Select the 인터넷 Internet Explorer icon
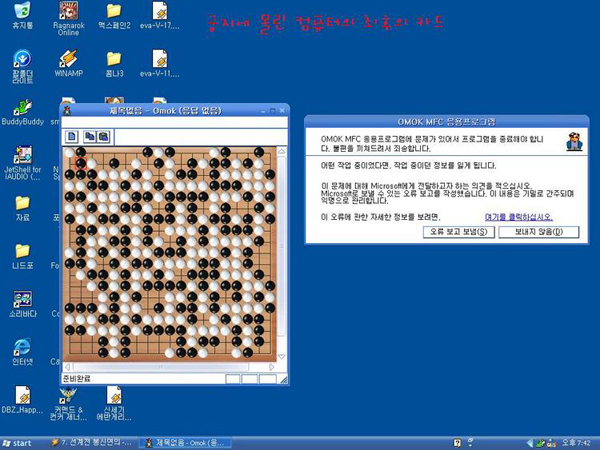Screen dimensions: 600x450 coord(23,352)
